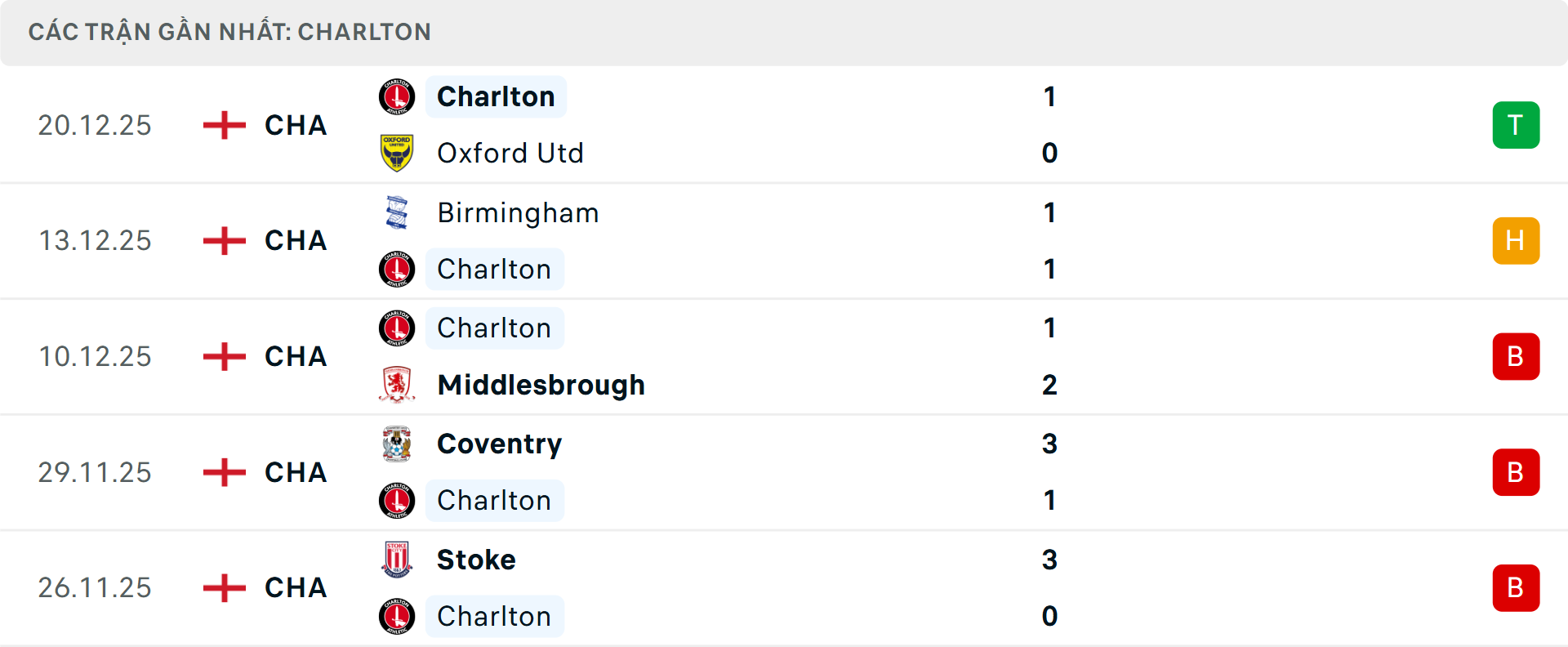The height and width of the screenshot is (647, 1568).
Task: Click red B badge for Stoke match
Action: point(1516,588)
